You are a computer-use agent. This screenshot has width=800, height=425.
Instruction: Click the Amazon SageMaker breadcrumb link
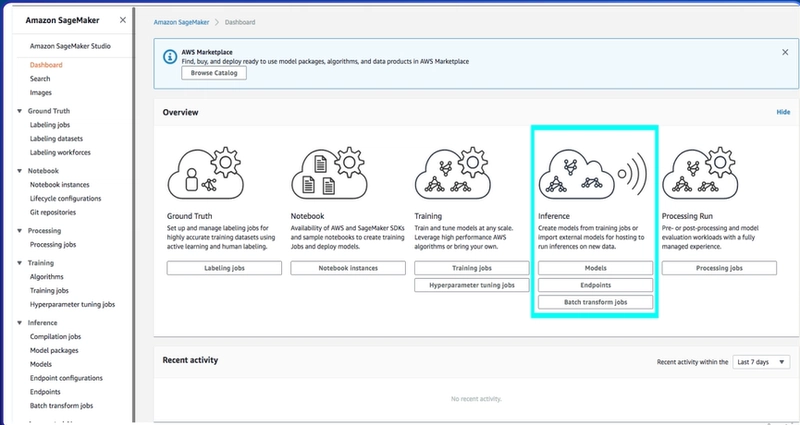(182, 22)
